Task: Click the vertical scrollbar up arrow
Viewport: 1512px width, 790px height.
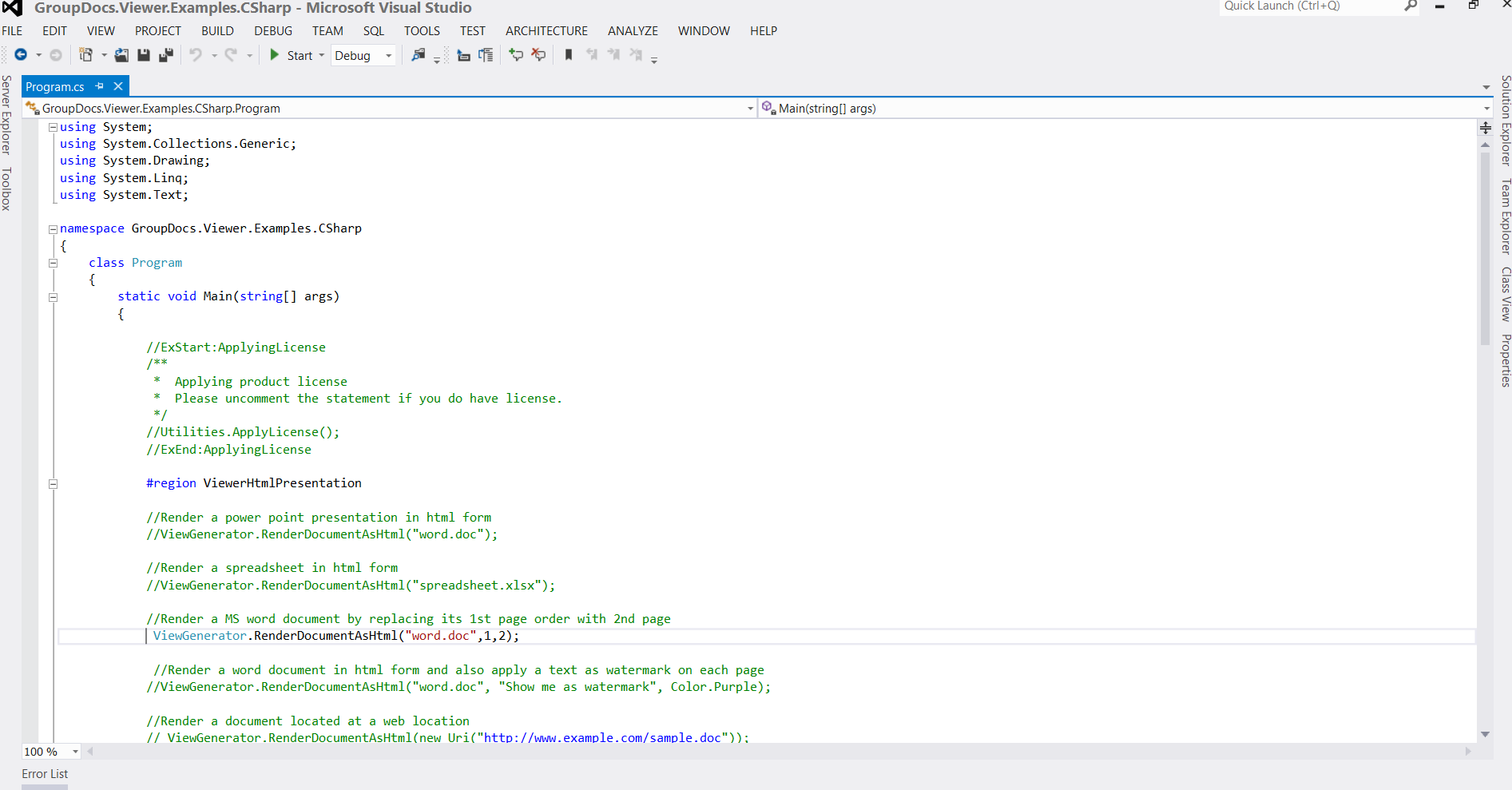Action: pyautogui.click(x=1486, y=145)
